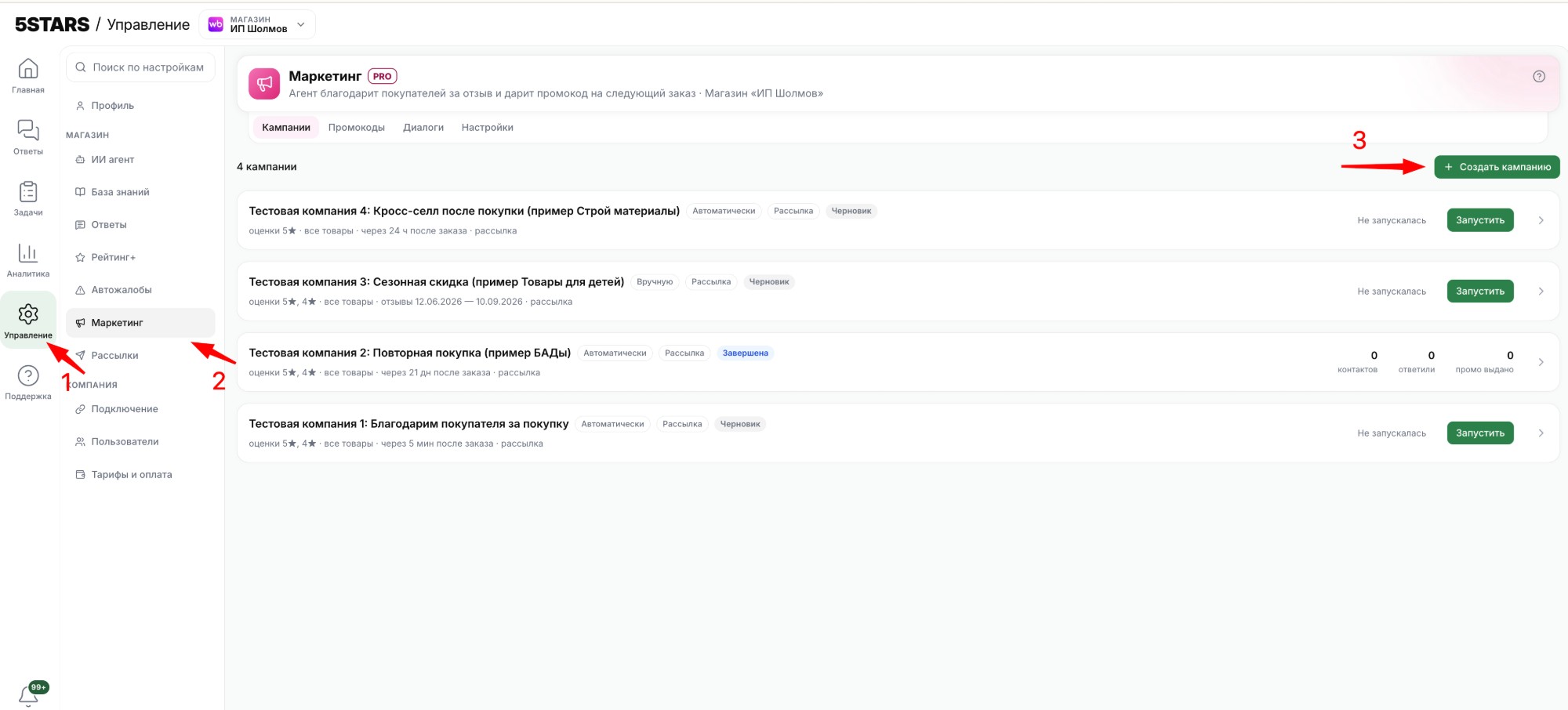This screenshot has height=710, width=1568.
Task: Open the Тарифы и оплата item
Action: coord(140,475)
